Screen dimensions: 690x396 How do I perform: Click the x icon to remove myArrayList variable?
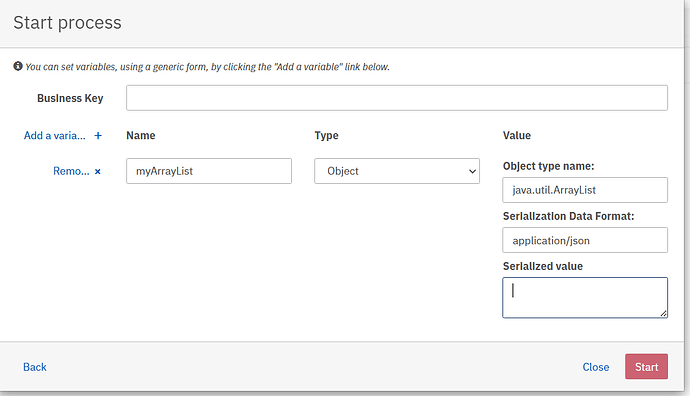tap(98, 172)
